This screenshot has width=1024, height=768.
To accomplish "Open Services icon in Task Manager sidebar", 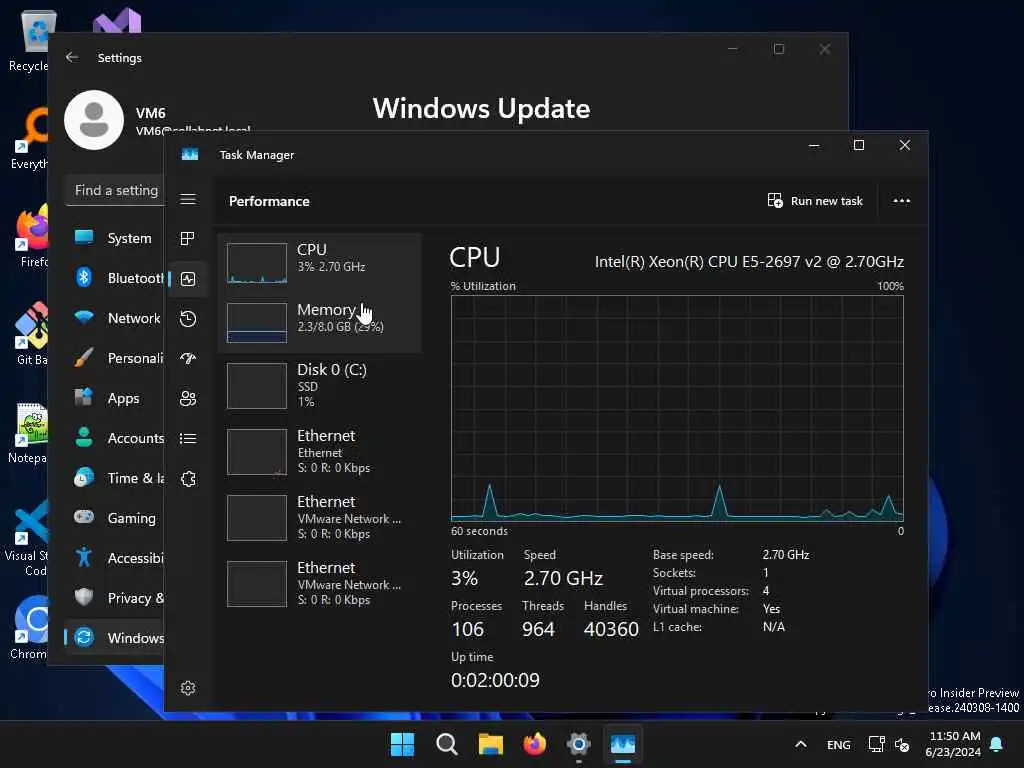I will click(x=188, y=479).
